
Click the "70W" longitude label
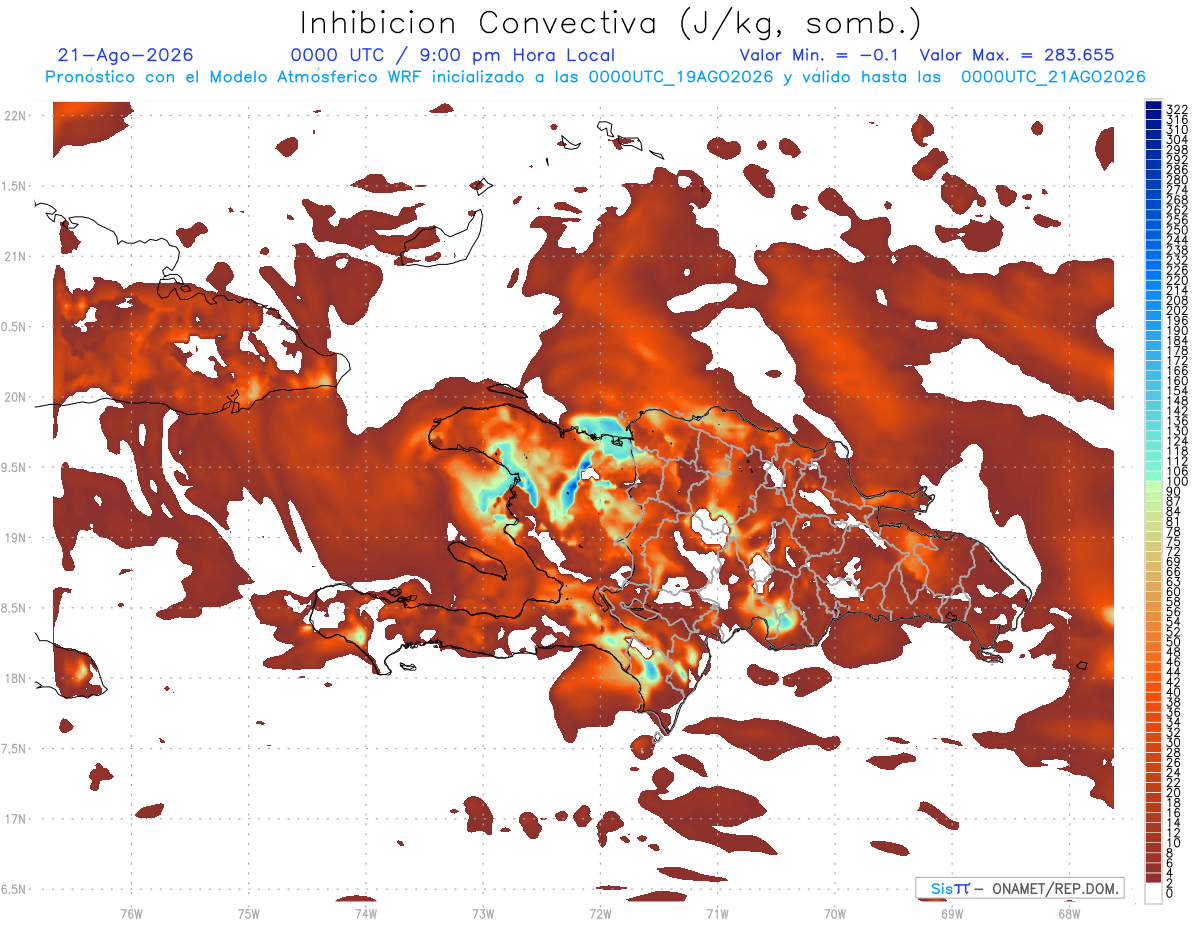[834, 914]
